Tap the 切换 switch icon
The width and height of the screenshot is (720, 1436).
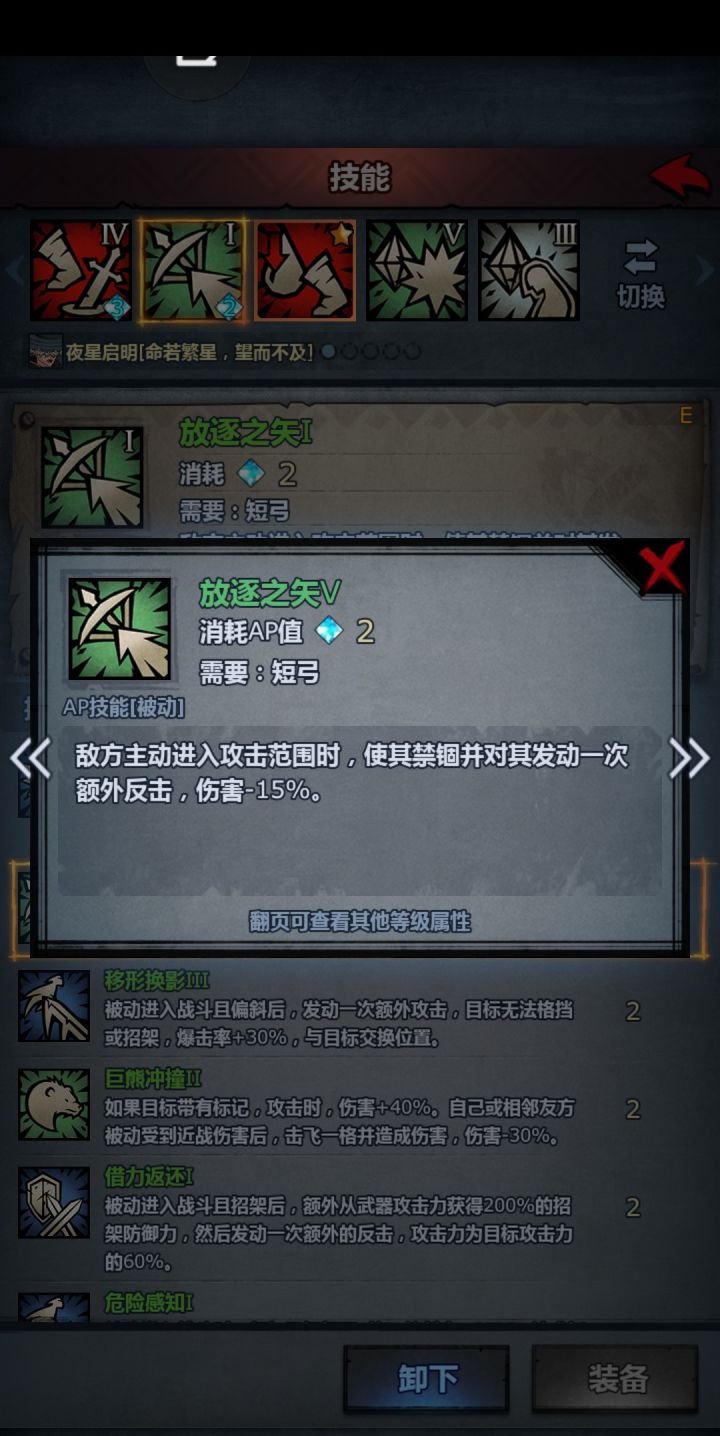click(641, 273)
